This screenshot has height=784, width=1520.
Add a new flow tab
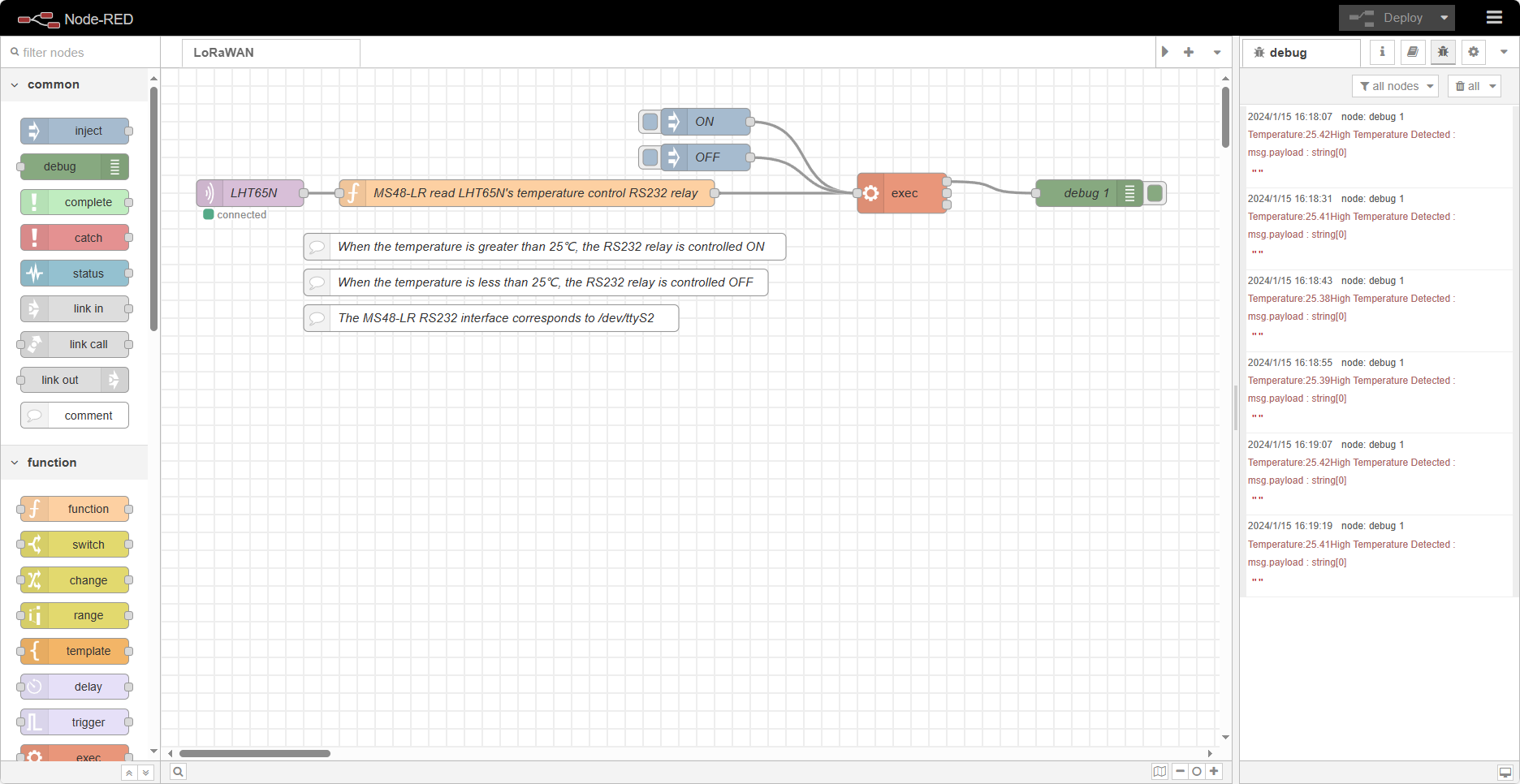click(x=1189, y=52)
